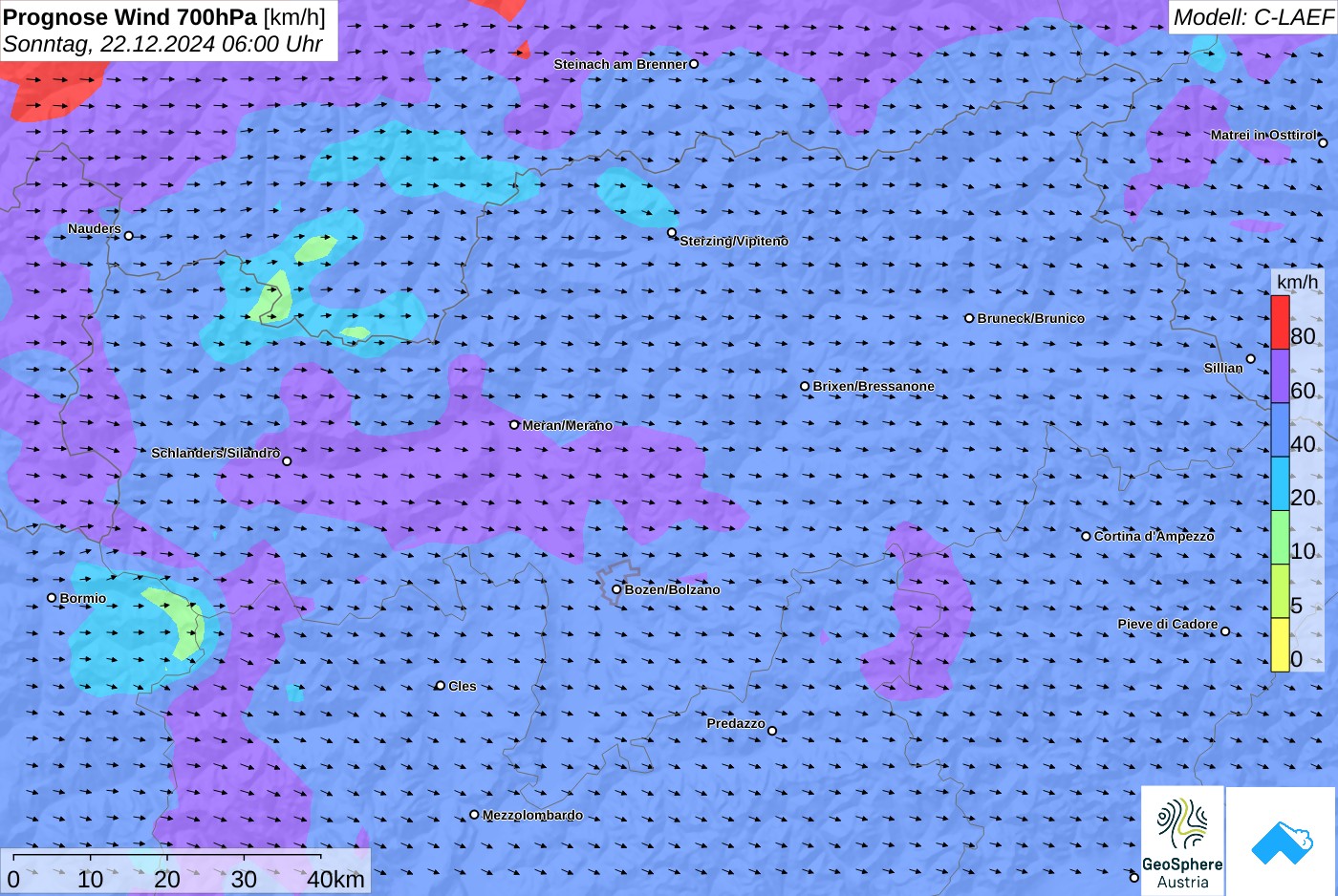Click the Schlanders/Silandro marker dot
The width and height of the screenshot is (1338, 896).
tap(287, 461)
